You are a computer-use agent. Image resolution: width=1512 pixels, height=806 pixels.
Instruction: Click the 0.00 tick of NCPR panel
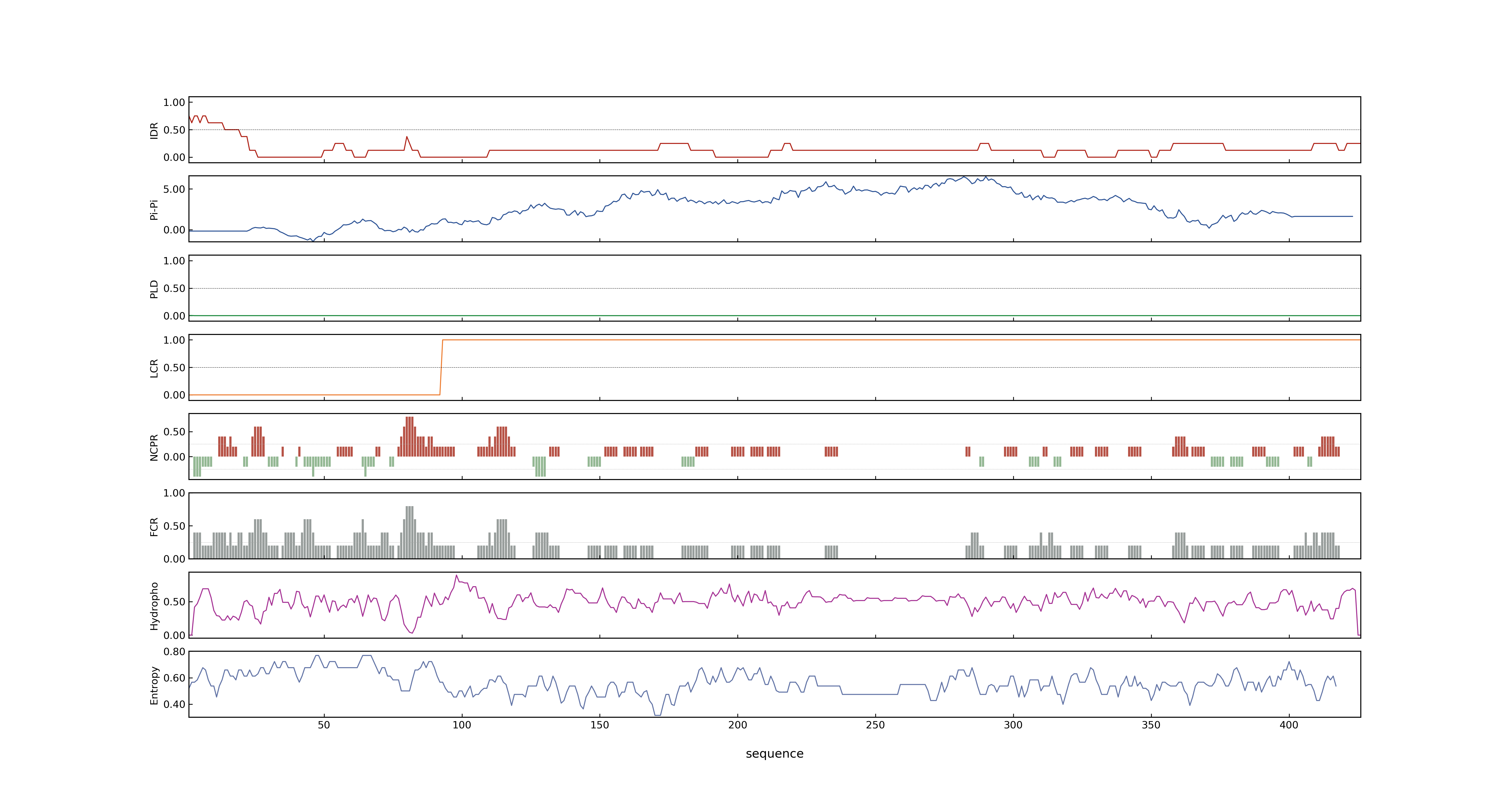(x=174, y=457)
